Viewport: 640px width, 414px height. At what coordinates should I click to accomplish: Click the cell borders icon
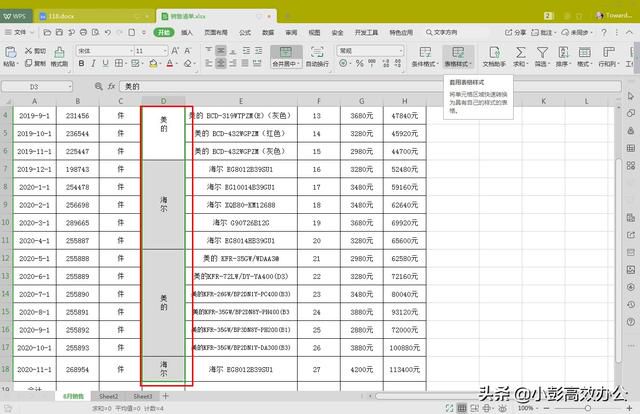click(118, 63)
